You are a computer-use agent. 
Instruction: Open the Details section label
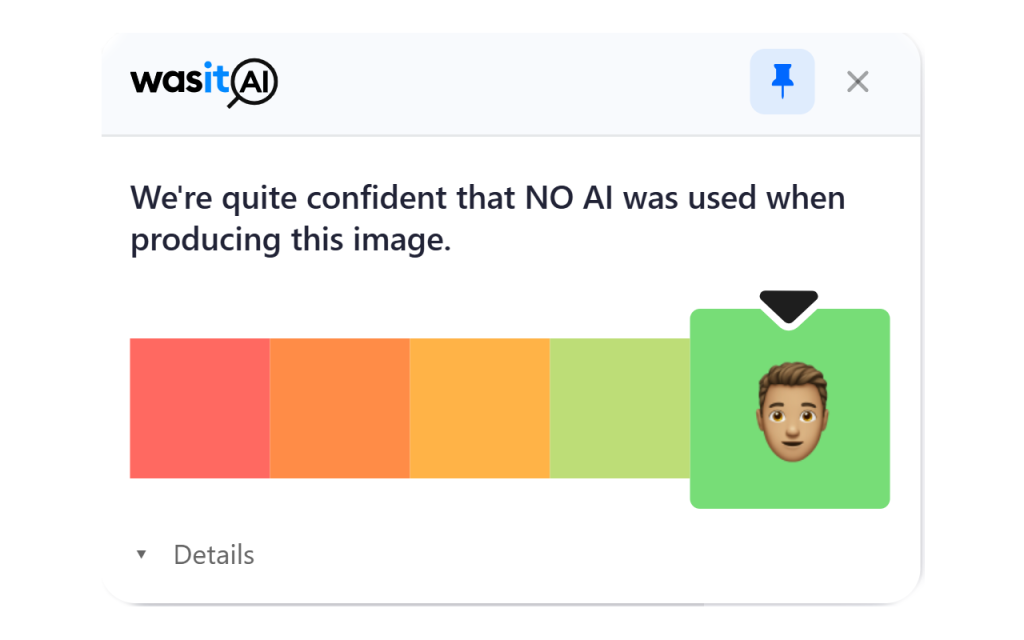coord(214,554)
